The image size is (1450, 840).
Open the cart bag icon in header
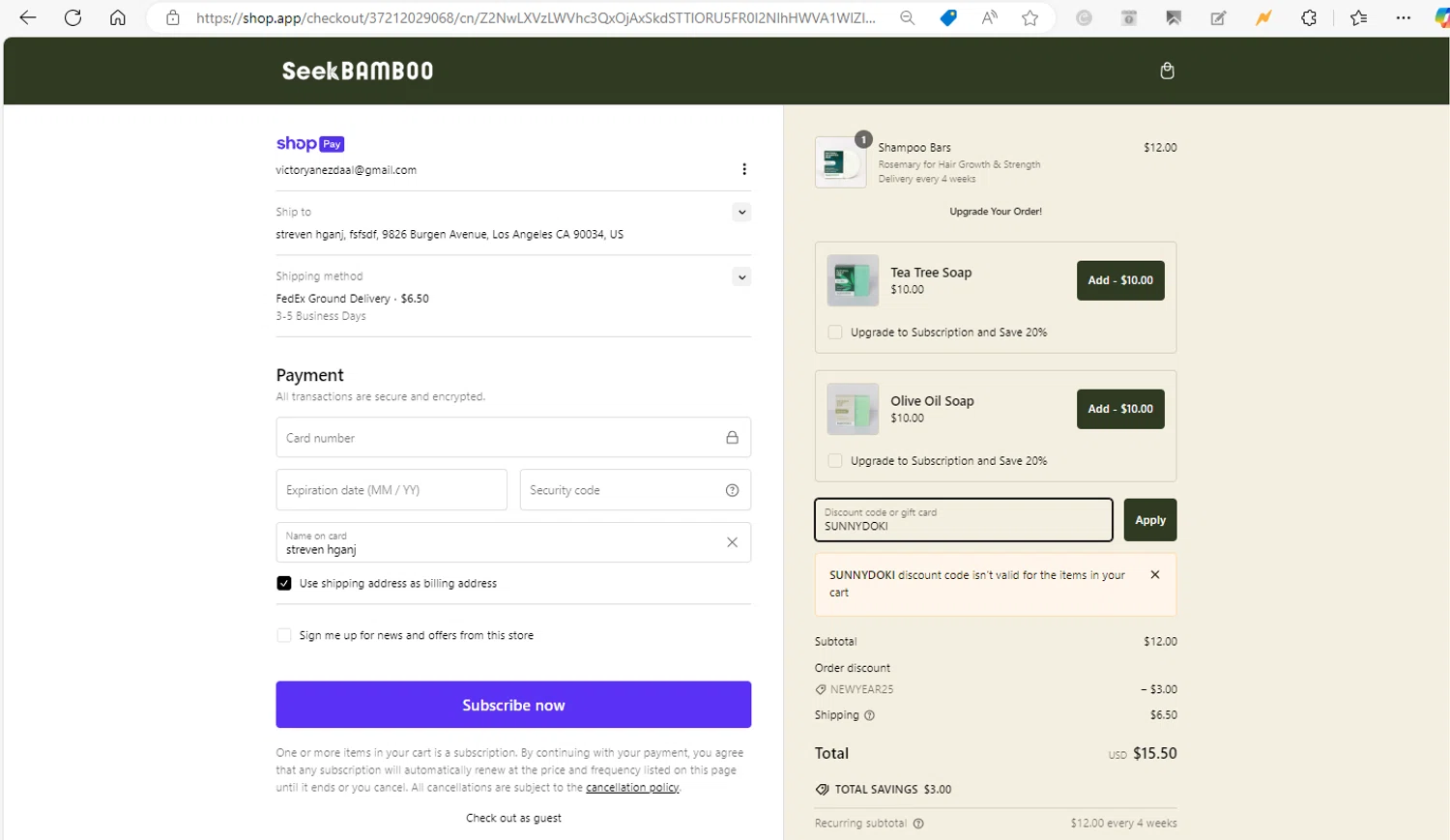(x=1167, y=71)
